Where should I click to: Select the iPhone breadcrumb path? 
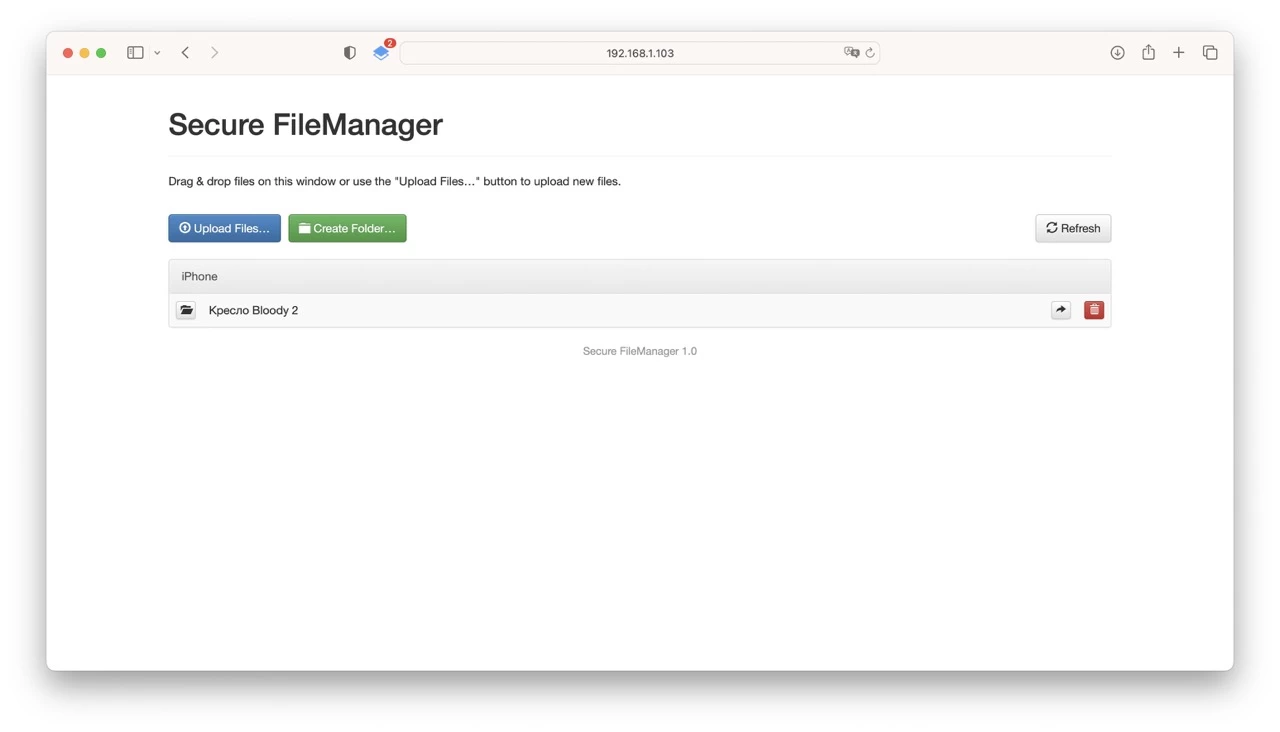(199, 276)
